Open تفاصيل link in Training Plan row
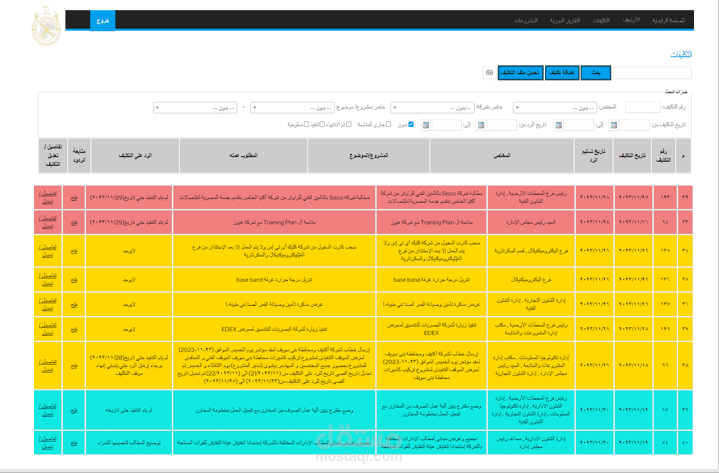The height and width of the screenshot is (473, 719). (x=48, y=218)
